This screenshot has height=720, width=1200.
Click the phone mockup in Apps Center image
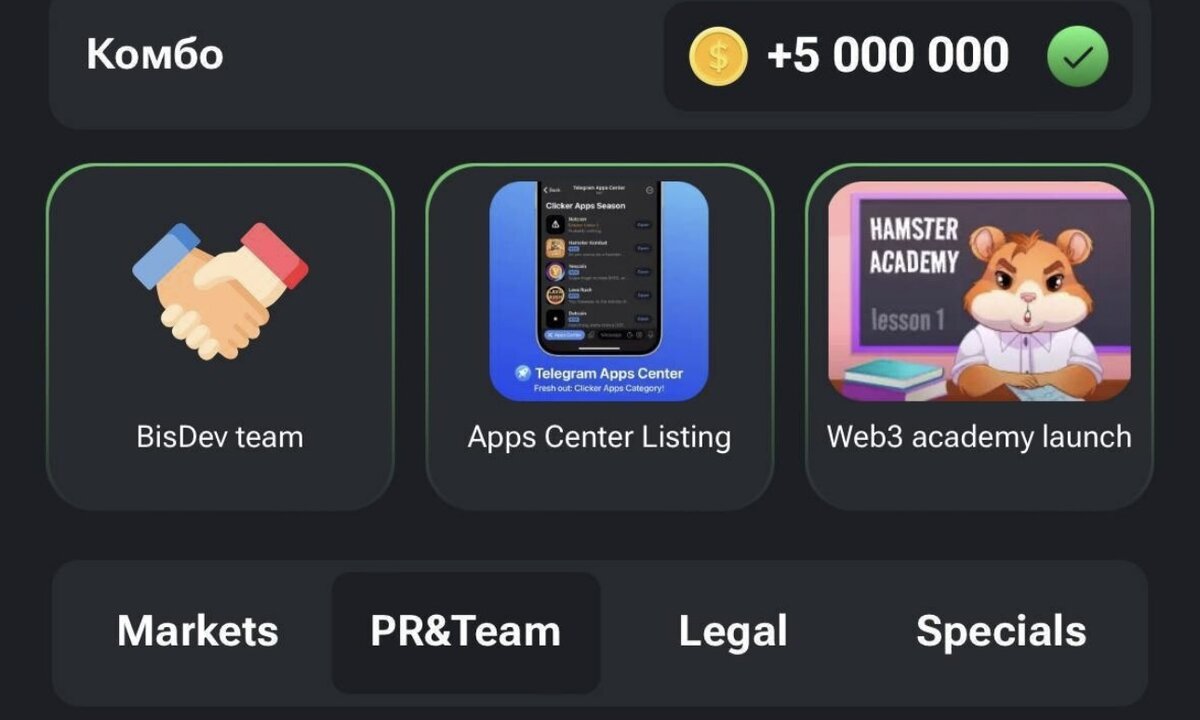(x=599, y=268)
